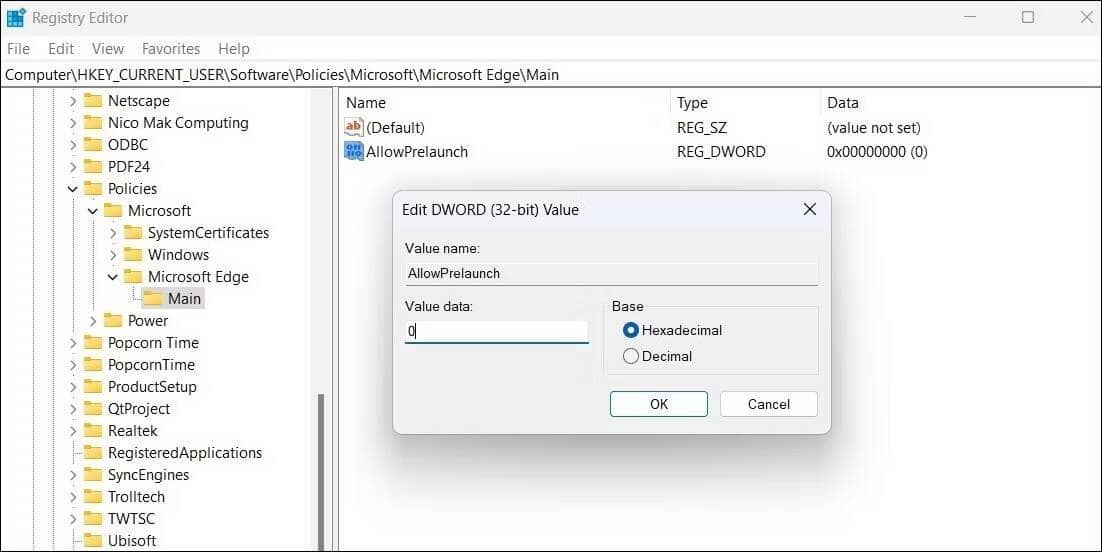Open the Favorites menu
Screen dimensions: 1102x552
click(x=171, y=49)
